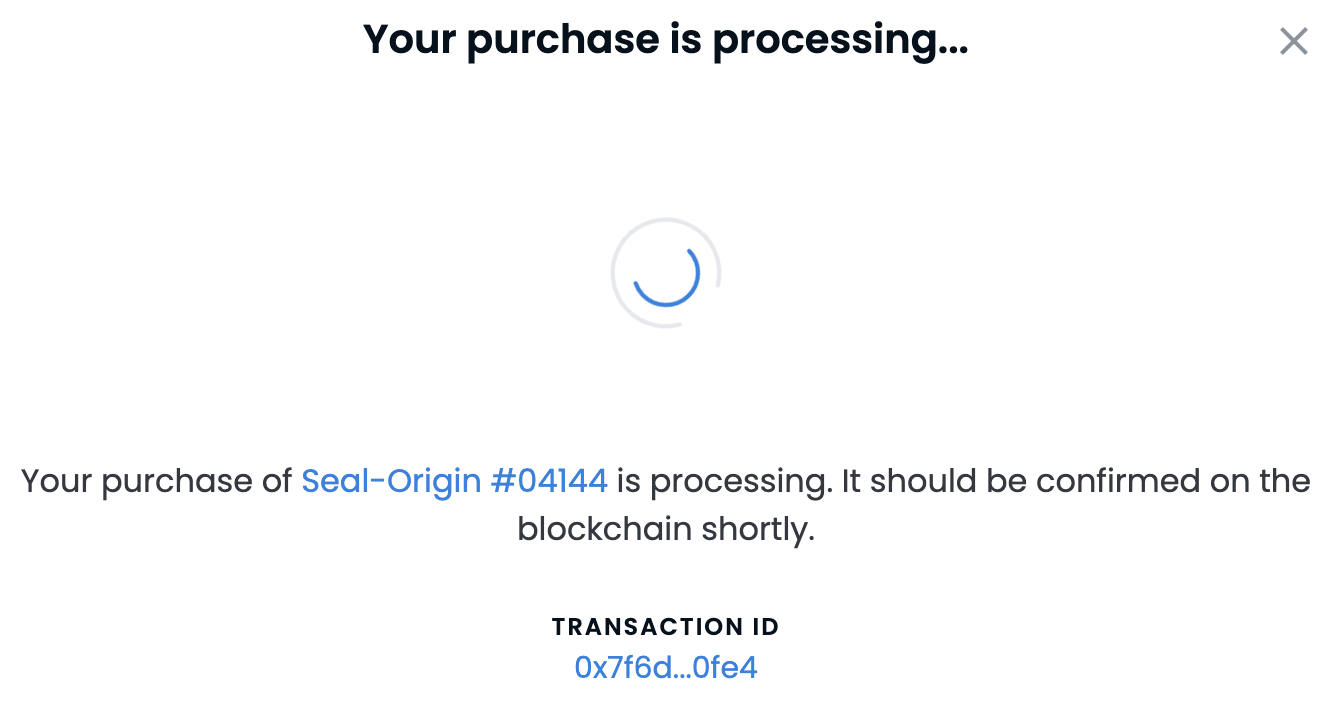Click the circular loading spinner
This screenshot has height=720, width=1340.
666,272
